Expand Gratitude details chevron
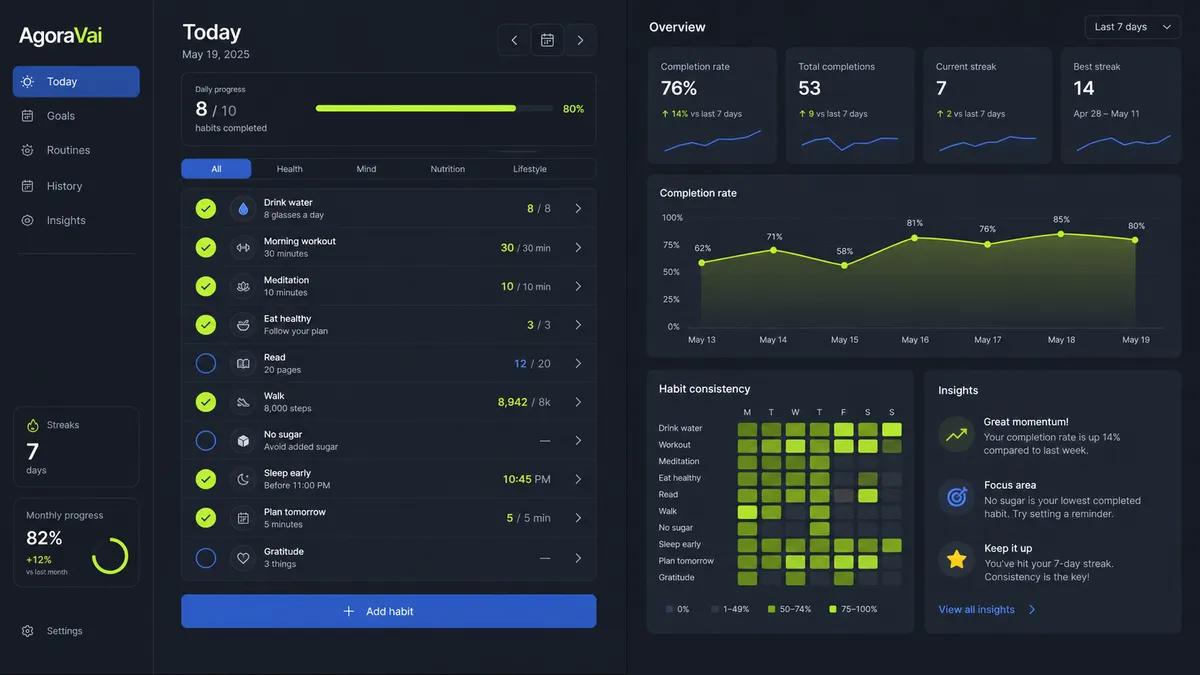This screenshot has height=675, width=1200. [x=578, y=558]
